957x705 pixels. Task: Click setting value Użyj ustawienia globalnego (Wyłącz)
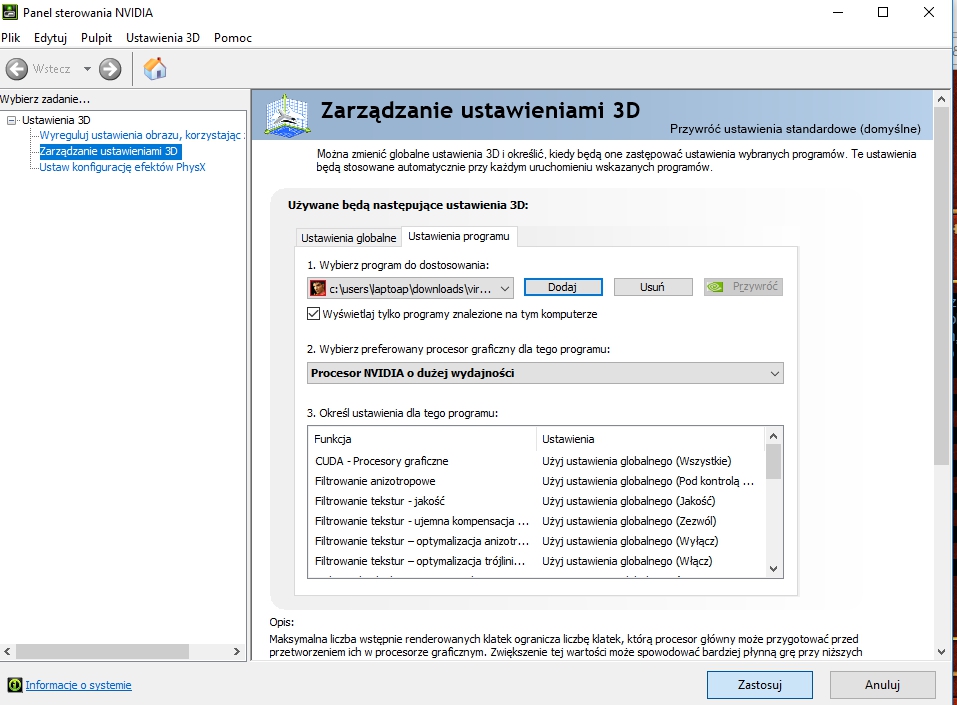[x=630, y=541]
